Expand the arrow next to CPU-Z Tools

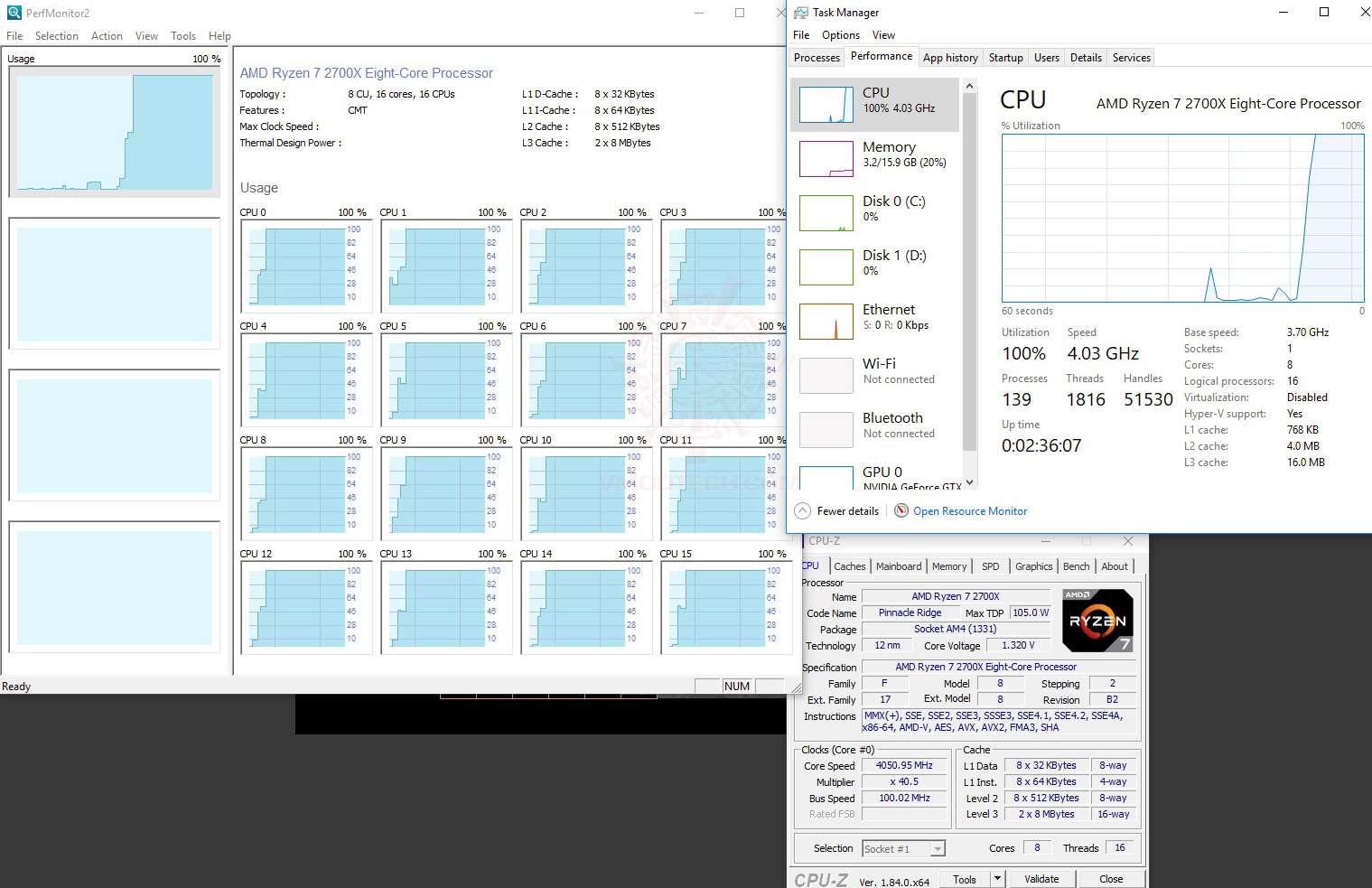click(x=997, y=880)
